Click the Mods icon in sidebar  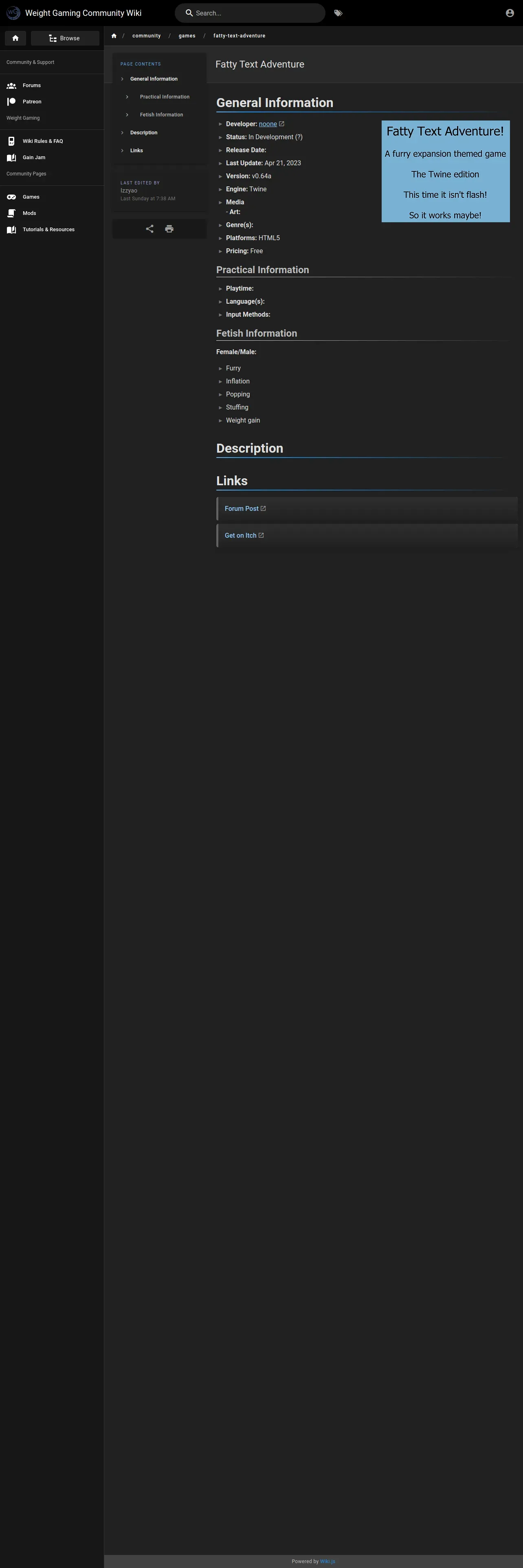coord(11,214)
